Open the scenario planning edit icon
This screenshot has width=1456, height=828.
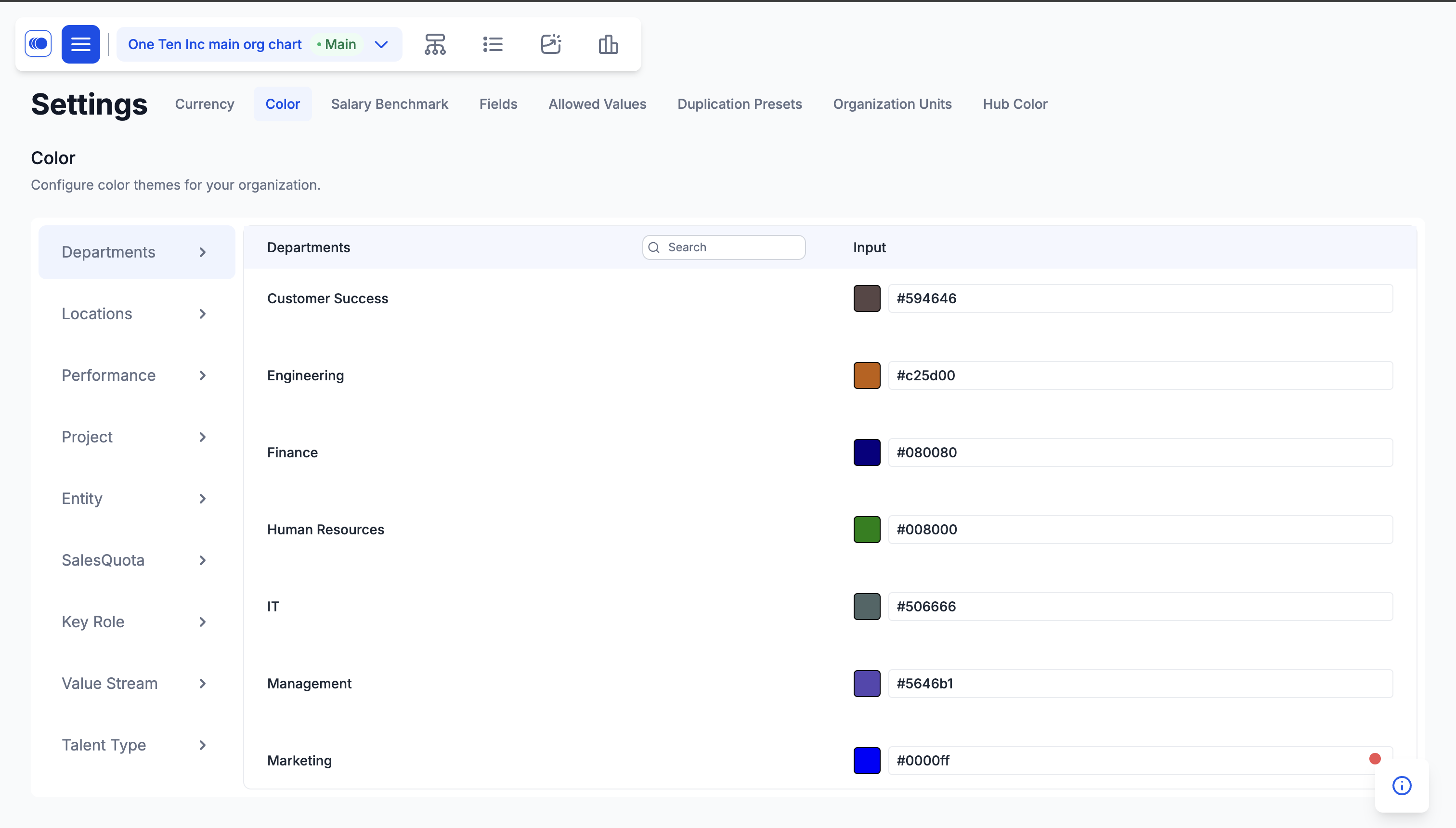tap(550, 44)
